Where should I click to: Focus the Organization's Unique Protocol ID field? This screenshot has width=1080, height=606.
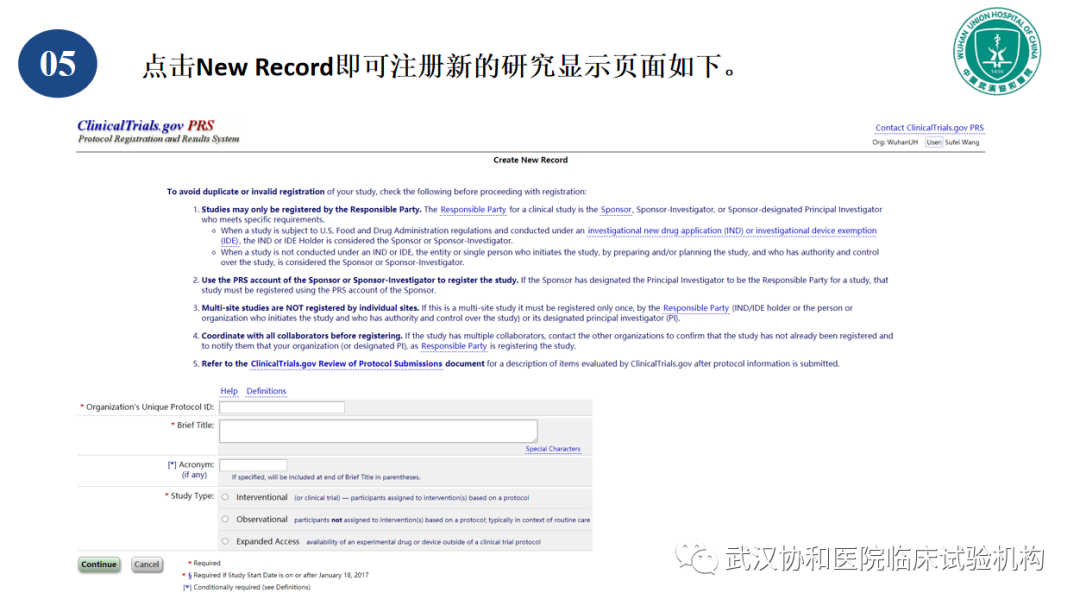[x=282, y=407]
